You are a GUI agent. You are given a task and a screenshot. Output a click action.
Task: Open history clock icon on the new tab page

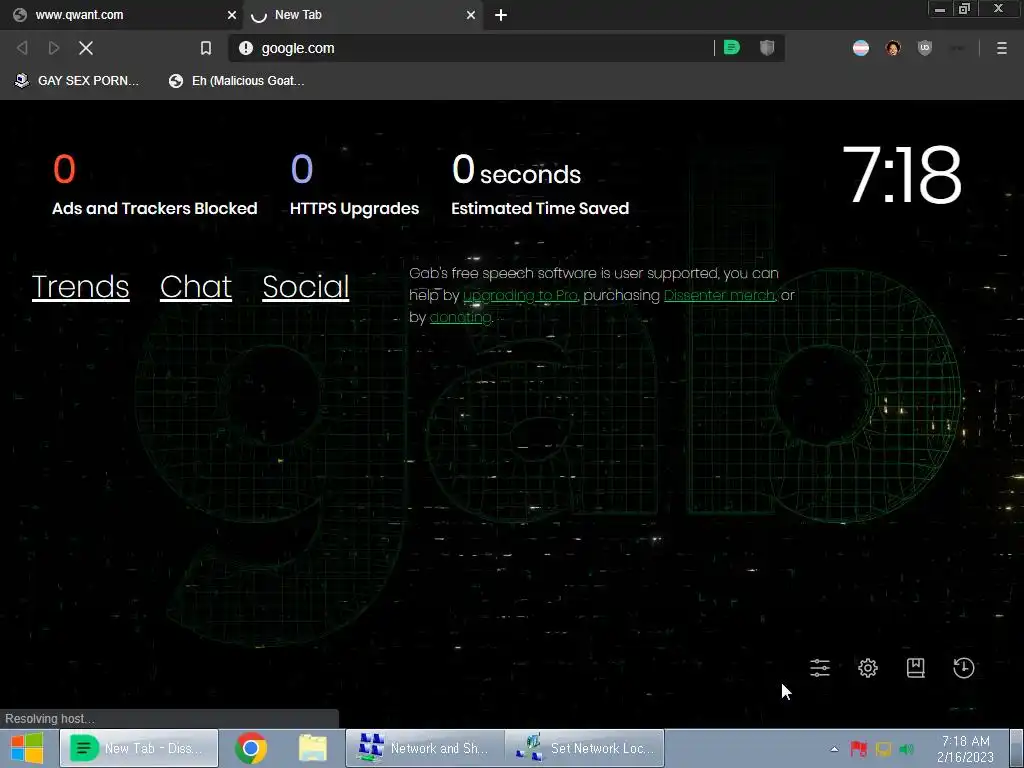pos(964,667)
